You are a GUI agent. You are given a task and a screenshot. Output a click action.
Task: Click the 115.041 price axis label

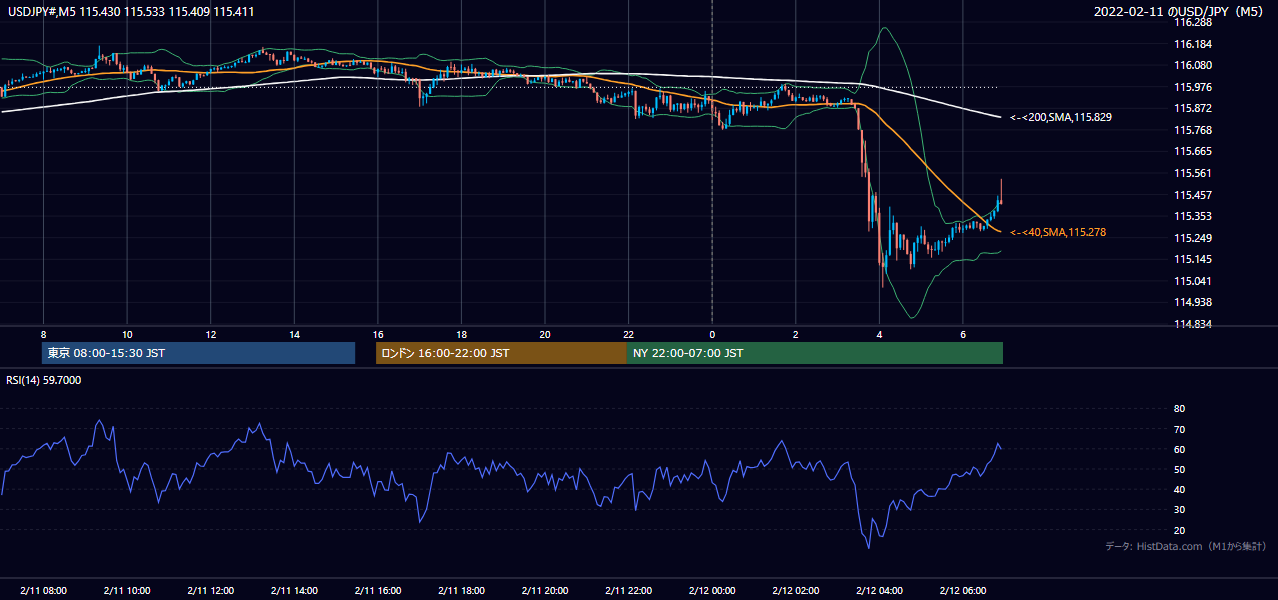click(1193, 281)
